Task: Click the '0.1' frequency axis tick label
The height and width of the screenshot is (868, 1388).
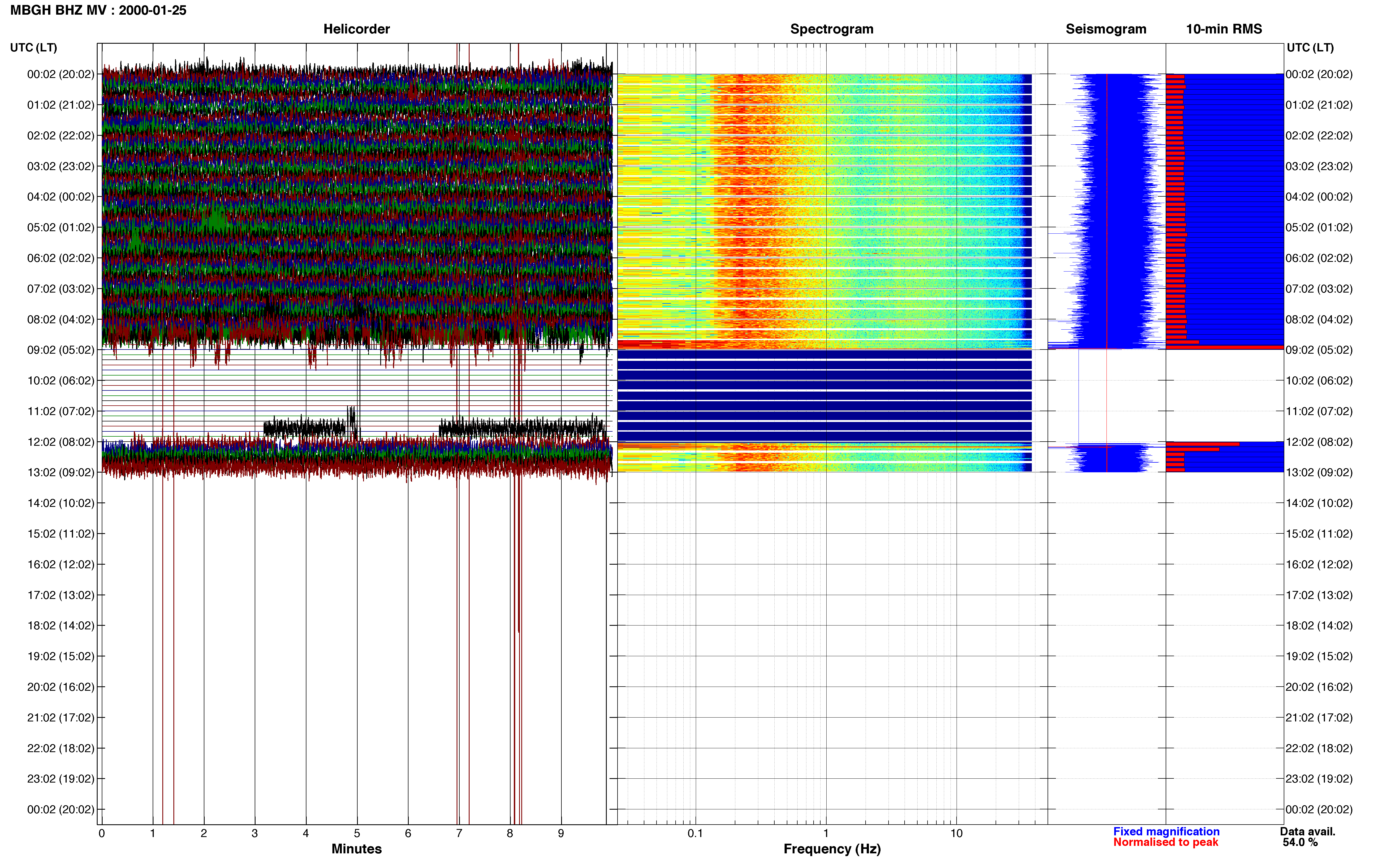Action: point(695,833)
